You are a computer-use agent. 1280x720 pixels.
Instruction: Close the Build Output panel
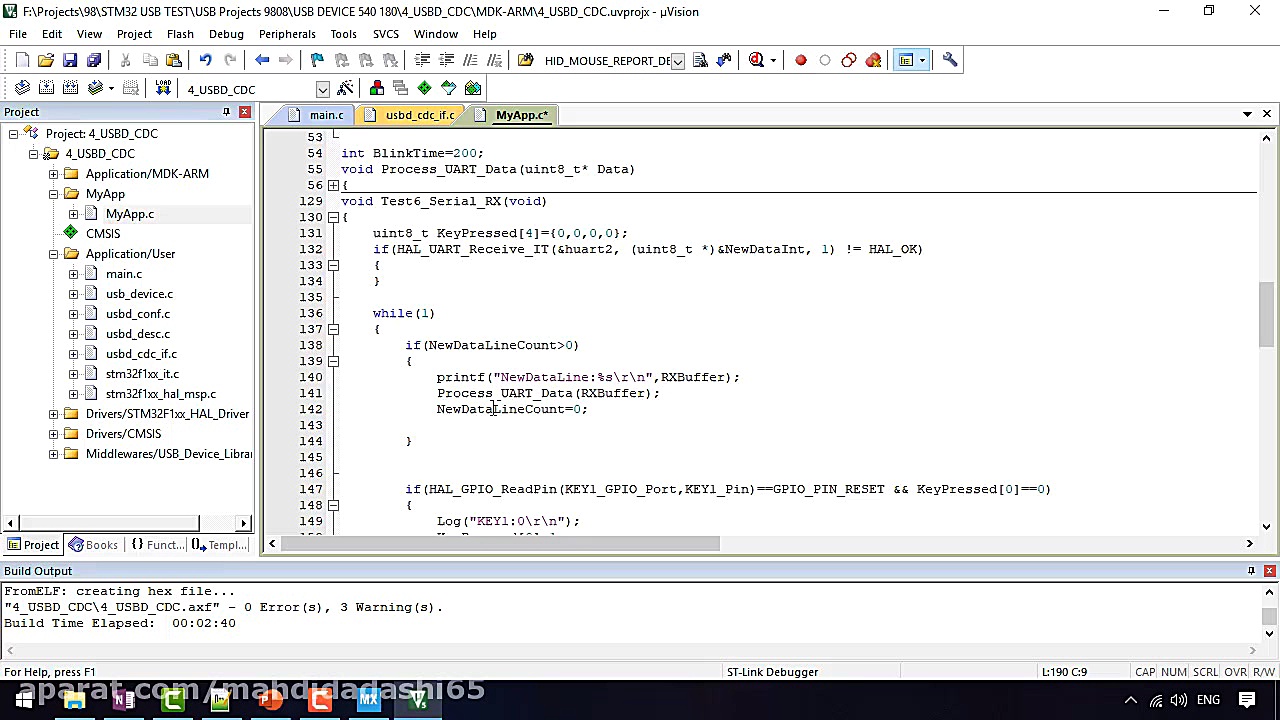(1269, 571)
